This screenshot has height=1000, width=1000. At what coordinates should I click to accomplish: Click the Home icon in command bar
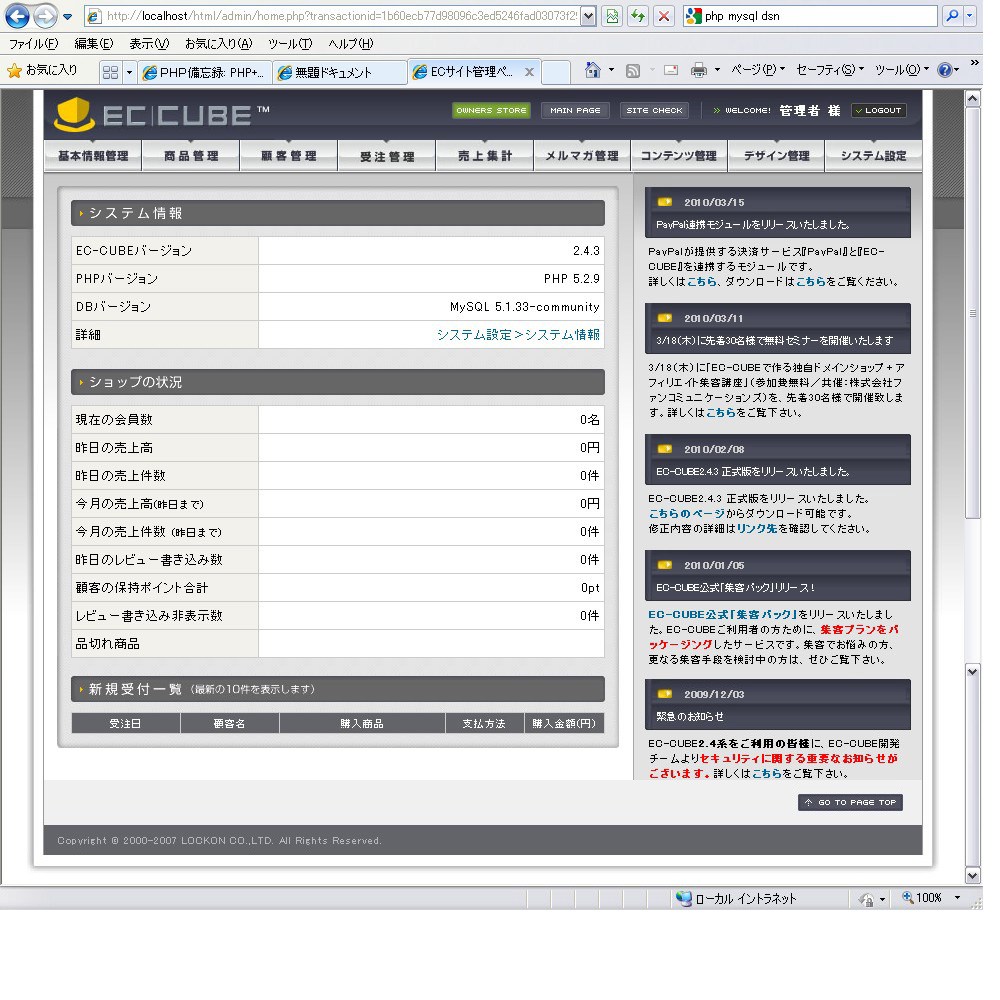593,70
